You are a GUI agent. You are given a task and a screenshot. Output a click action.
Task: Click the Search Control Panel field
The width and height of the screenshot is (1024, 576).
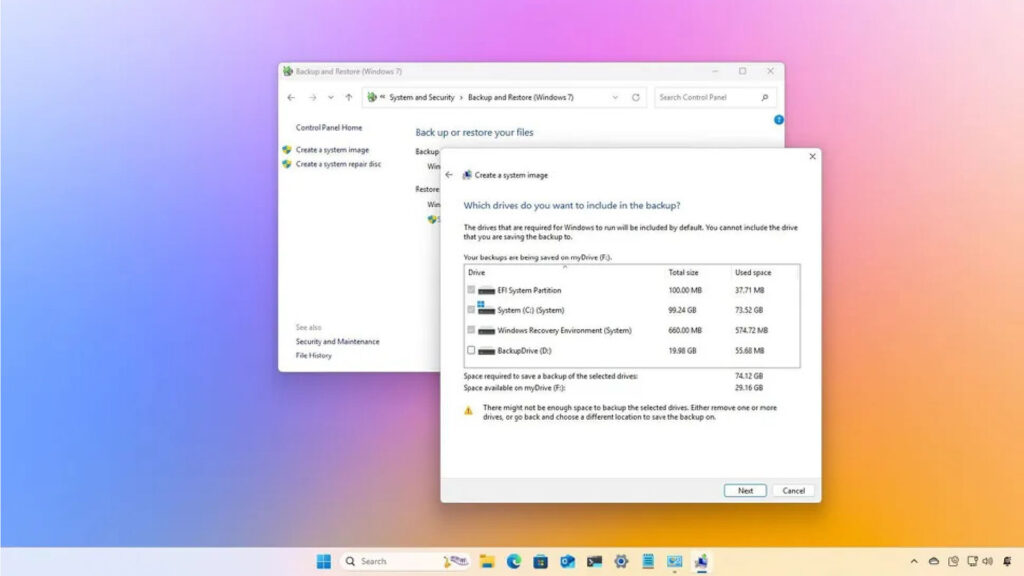pyautogui.click(x=707, y=97)
